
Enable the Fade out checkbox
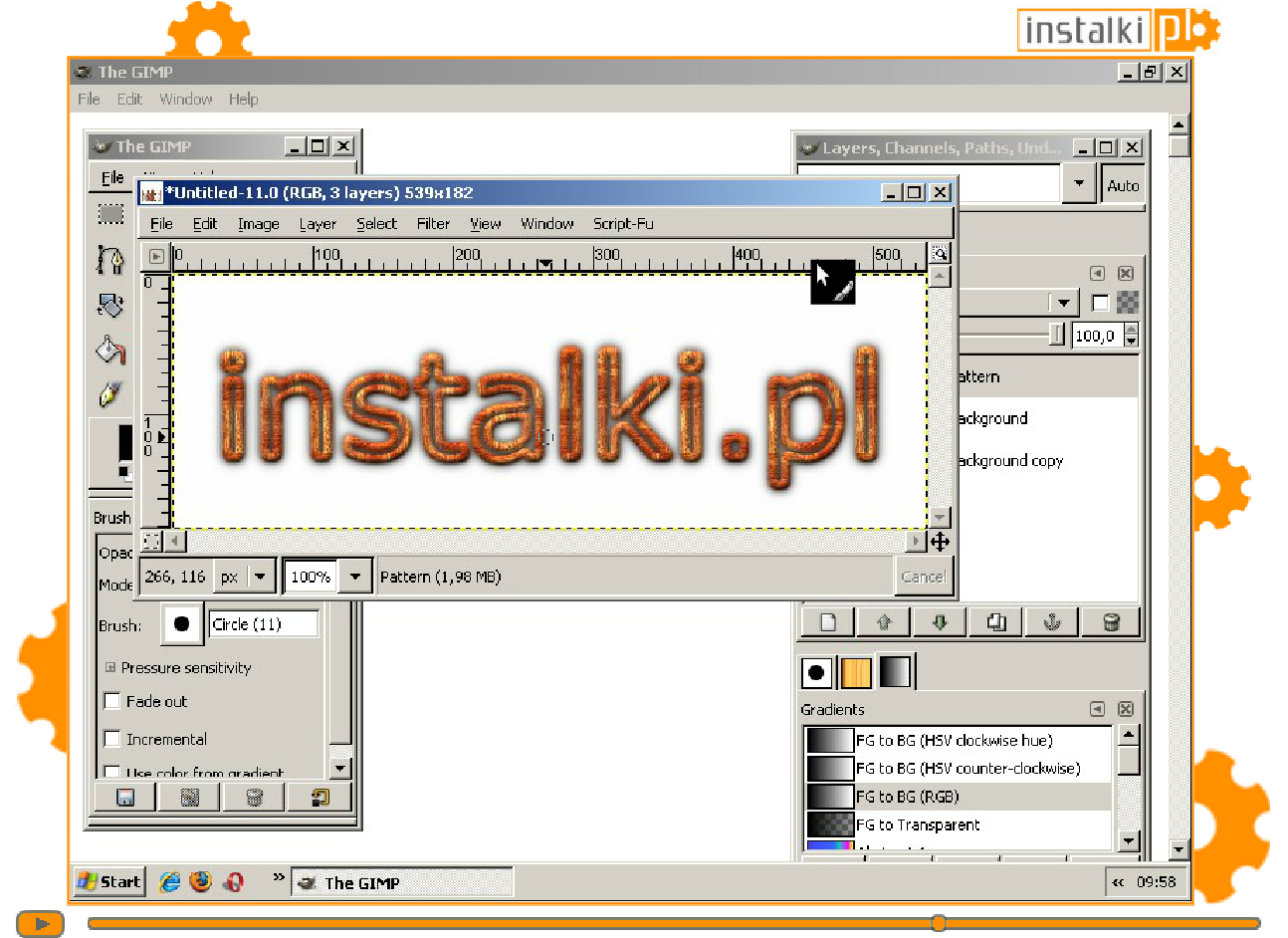point(112,701)
